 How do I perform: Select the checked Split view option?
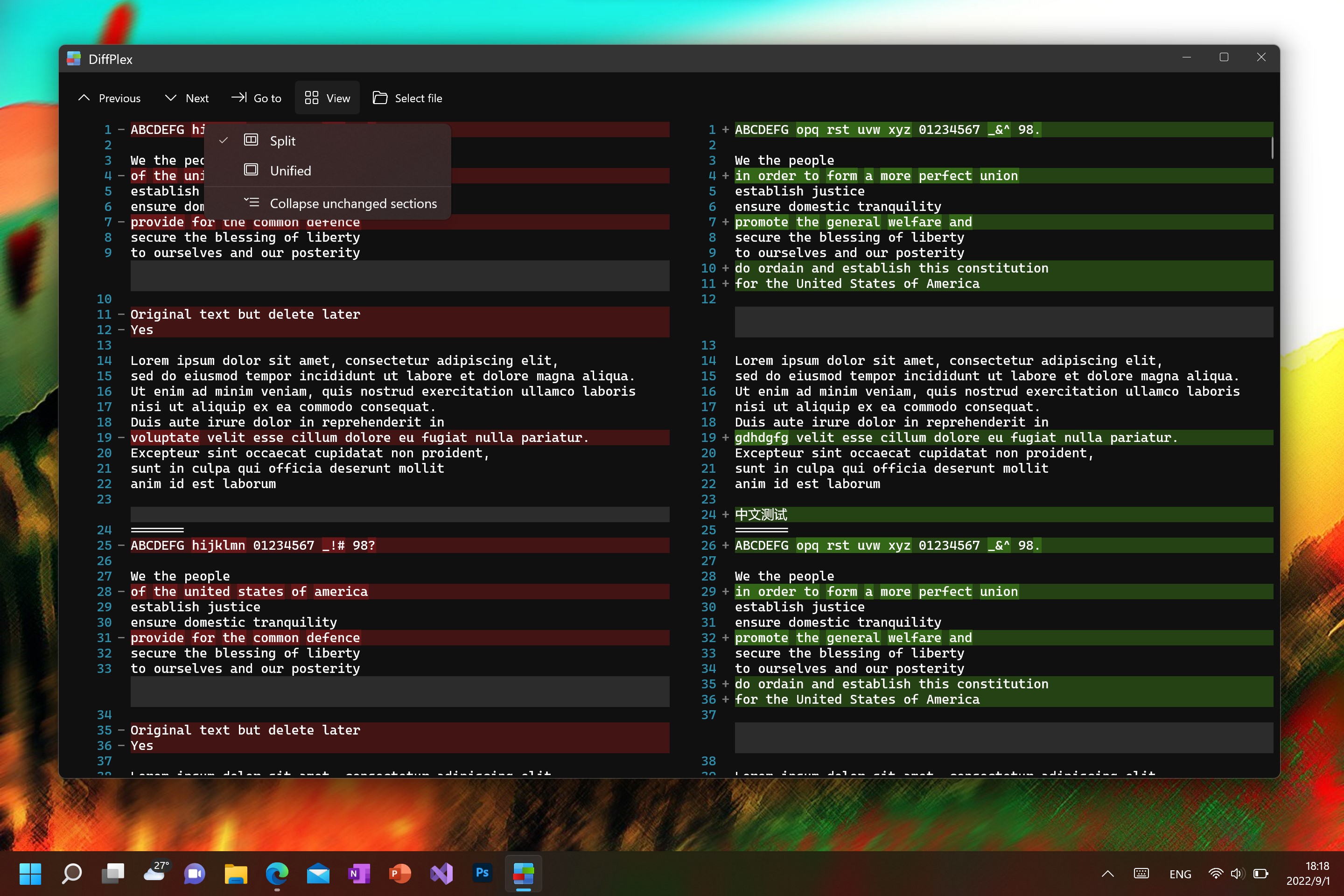click(x=282, y=140)
